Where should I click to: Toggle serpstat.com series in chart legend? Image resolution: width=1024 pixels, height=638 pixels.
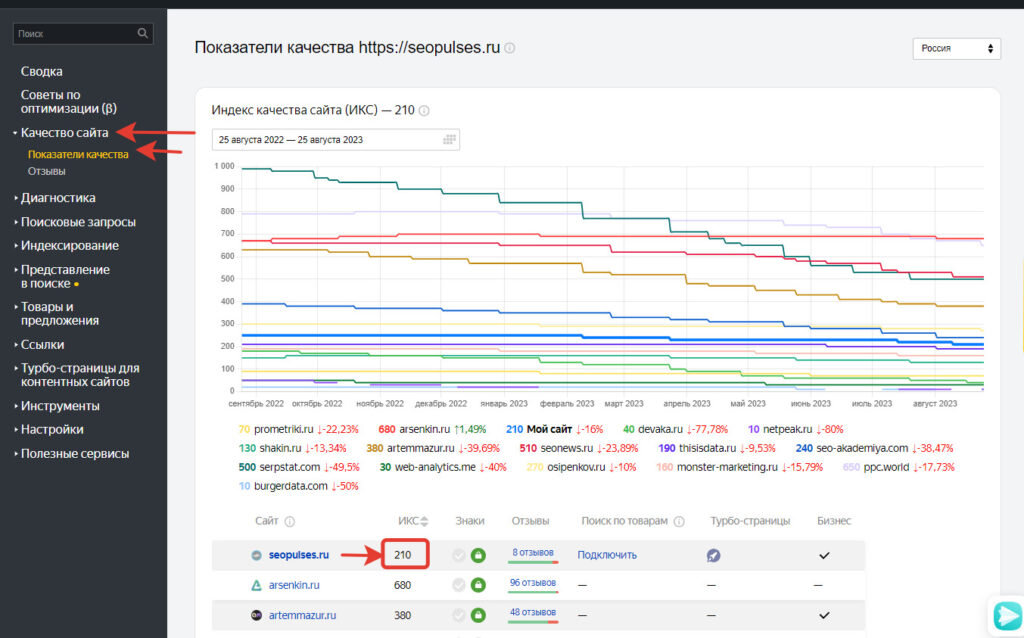[299, 467]
